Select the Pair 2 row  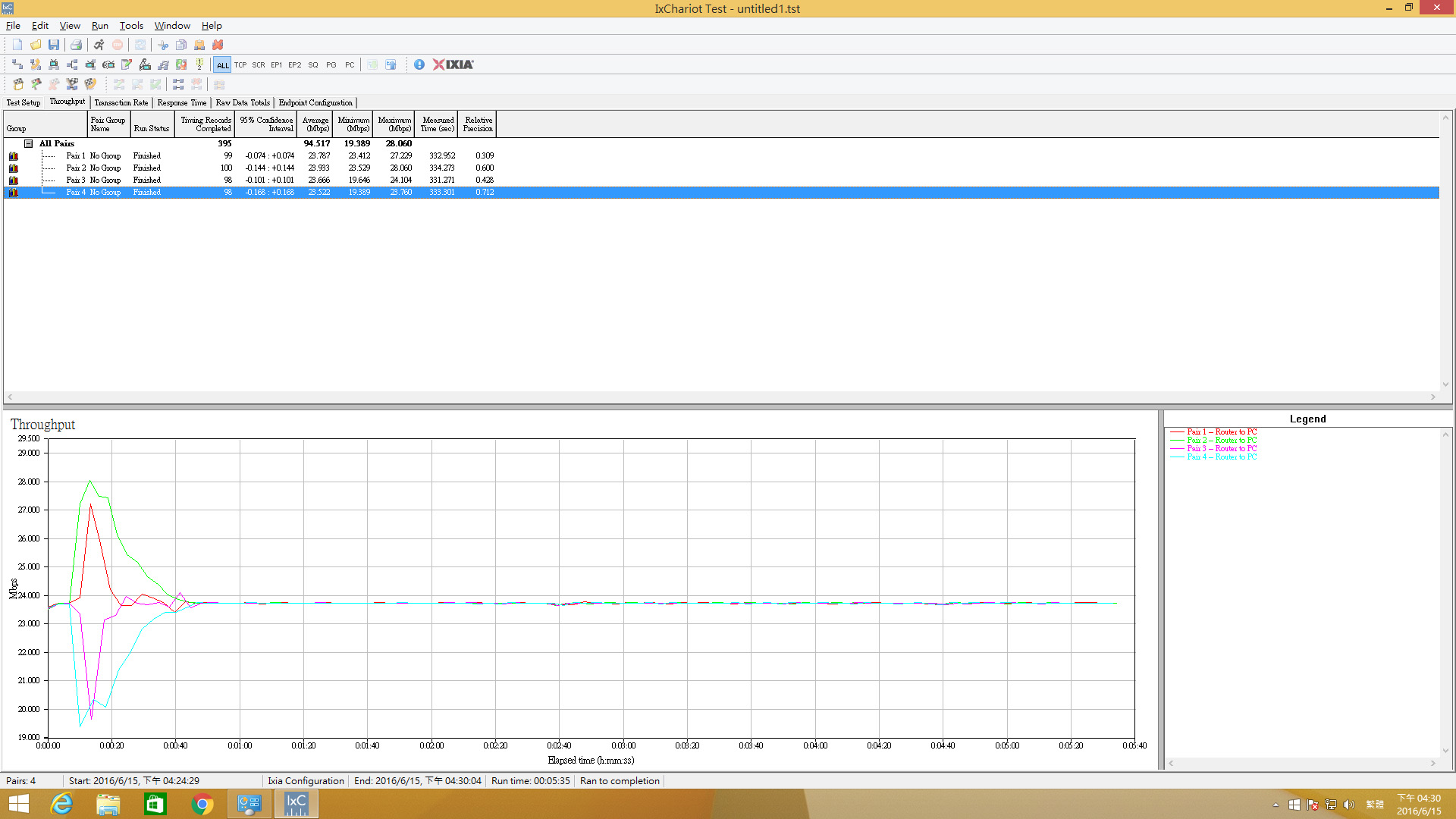pyautogui.click(x=720, y=168)
